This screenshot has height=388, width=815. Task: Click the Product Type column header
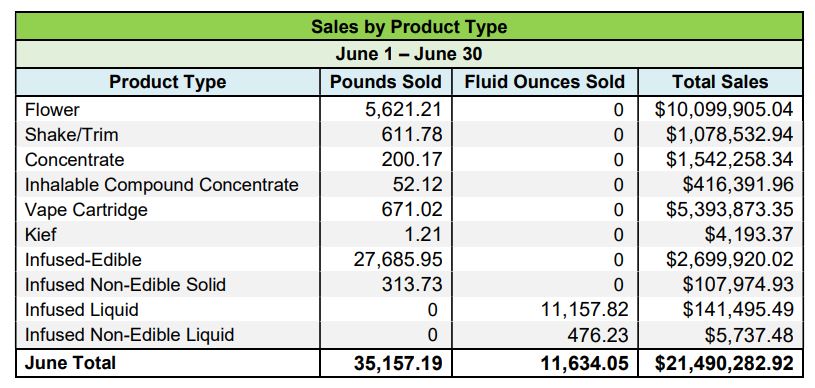click(x=167, y=82)
